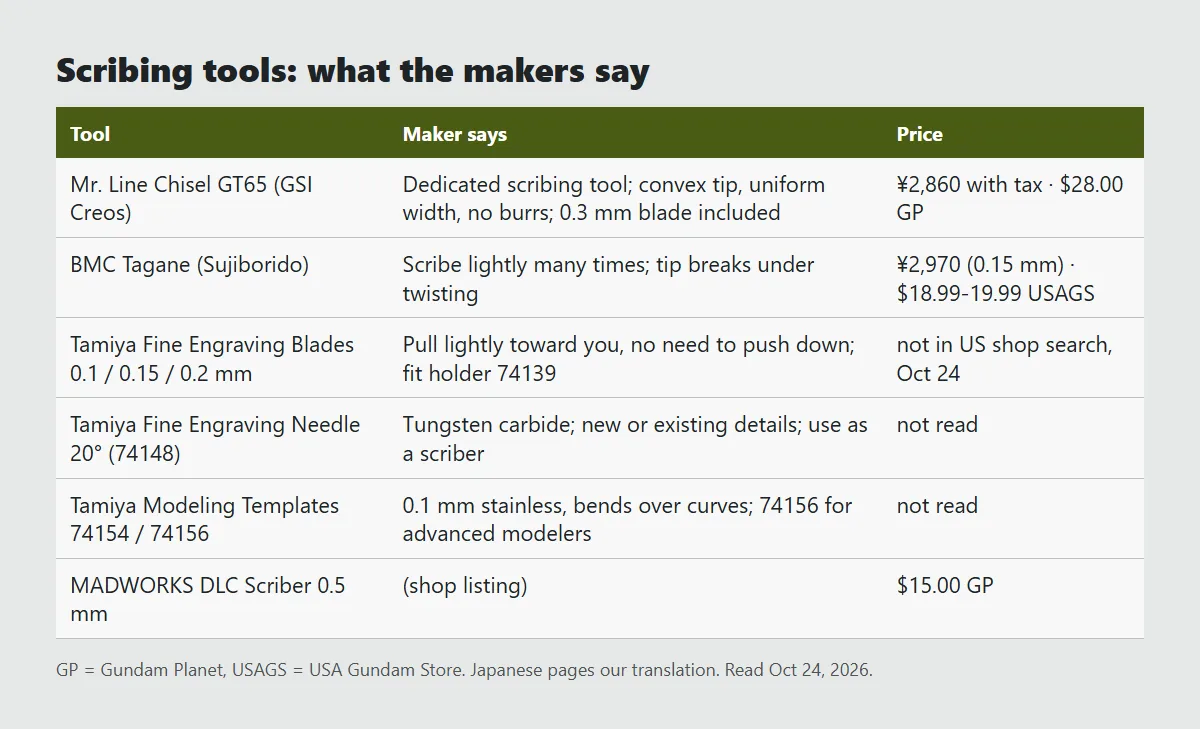Viewport: 1200px width, 729px height.
Task: Click the '(shop listing)' cell
Action: tap(465, 585)
